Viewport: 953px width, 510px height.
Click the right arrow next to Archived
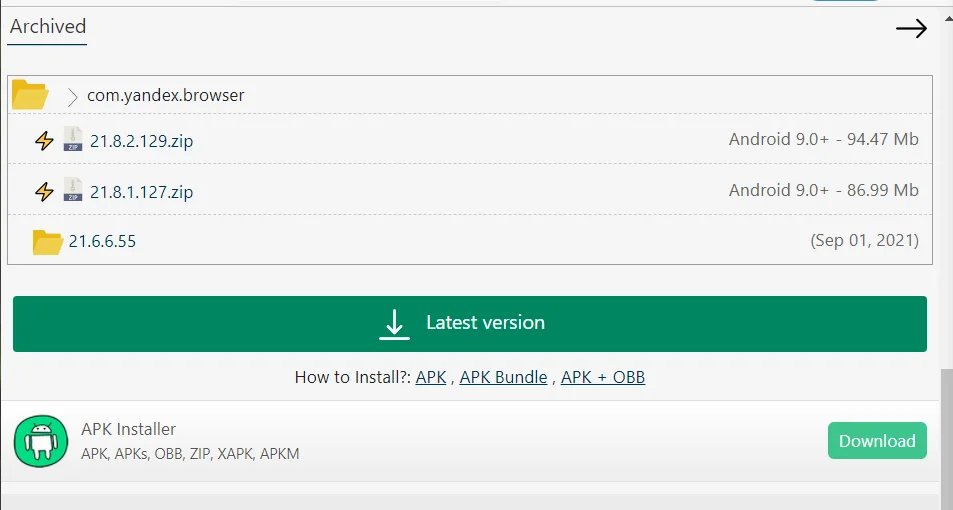pos(911,28)
